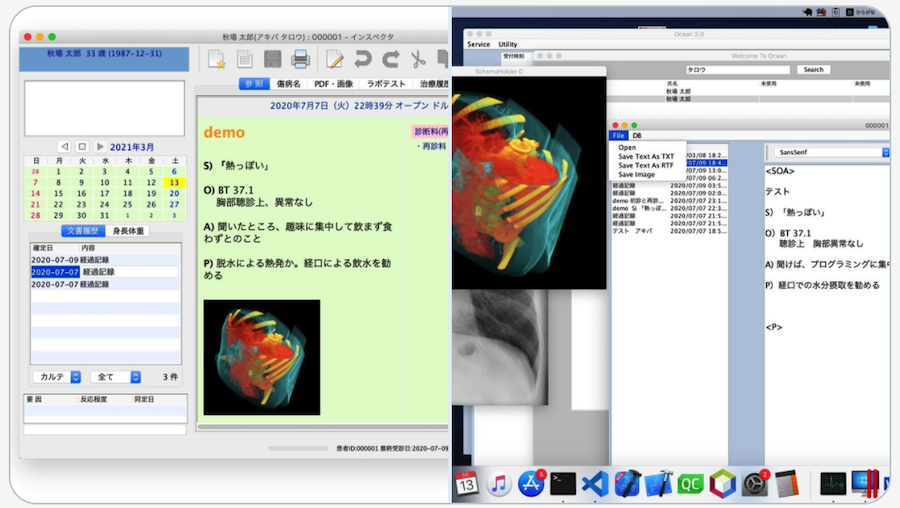Open the 全て filter dropdown

[115, 377]
